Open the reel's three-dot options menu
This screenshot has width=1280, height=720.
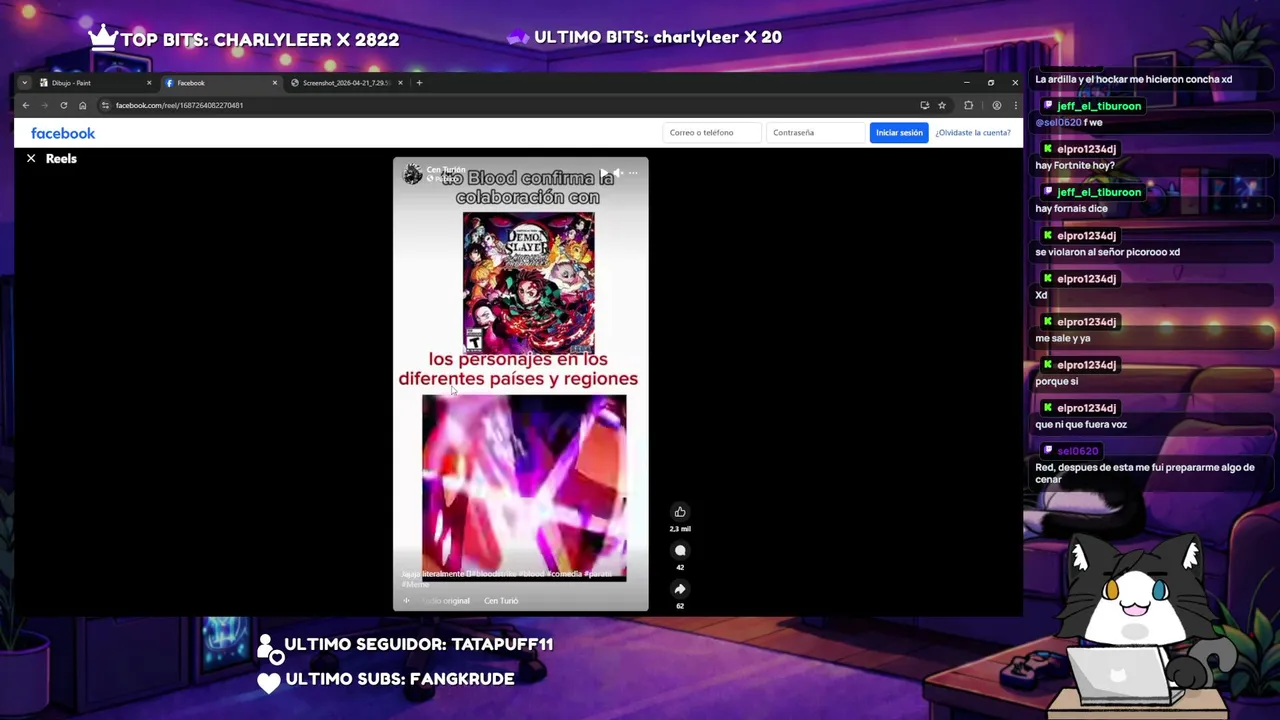tap(633, 173)
